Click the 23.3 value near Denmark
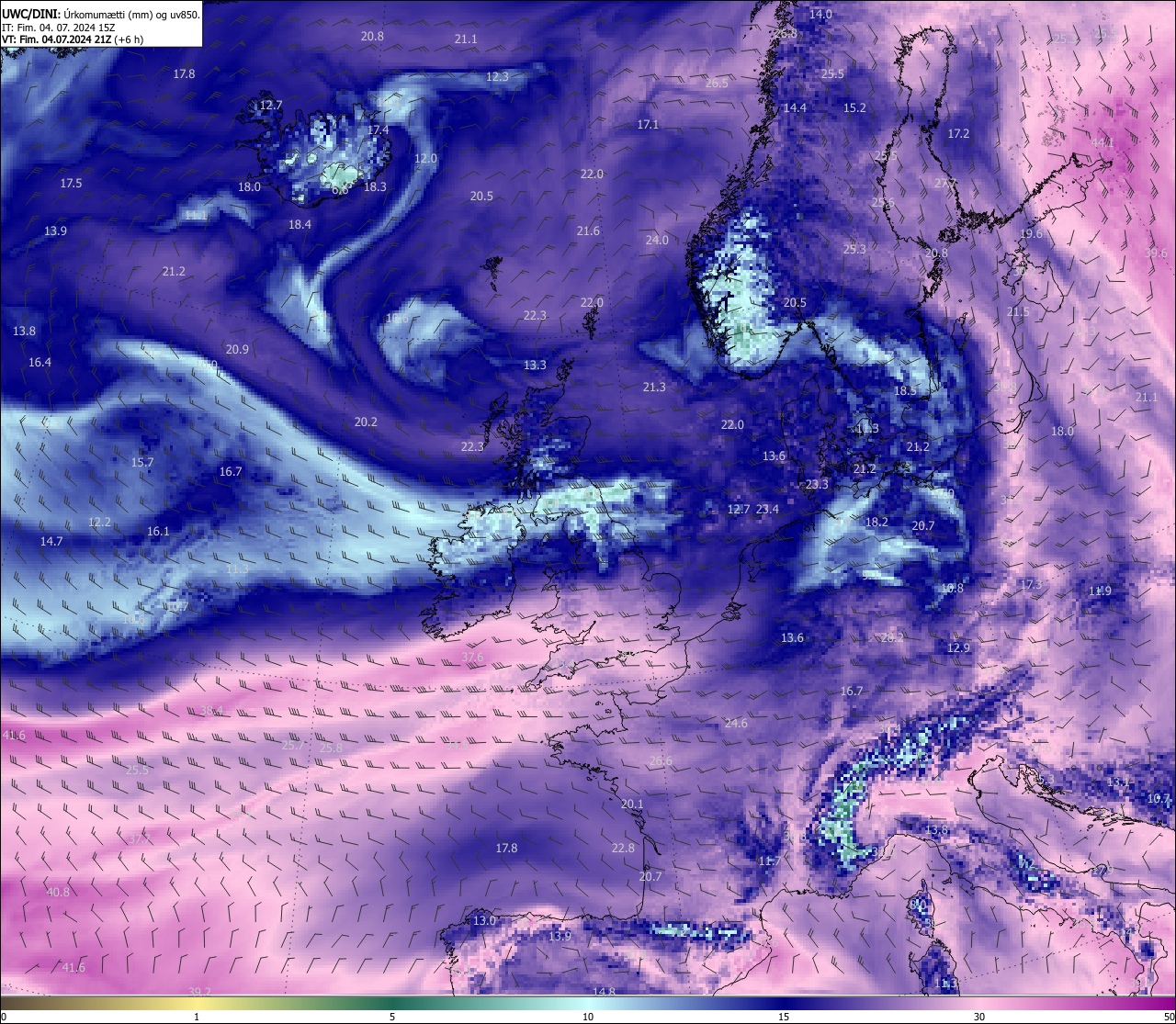This screenshot has width=1176, height=1024. click(817, 485)
